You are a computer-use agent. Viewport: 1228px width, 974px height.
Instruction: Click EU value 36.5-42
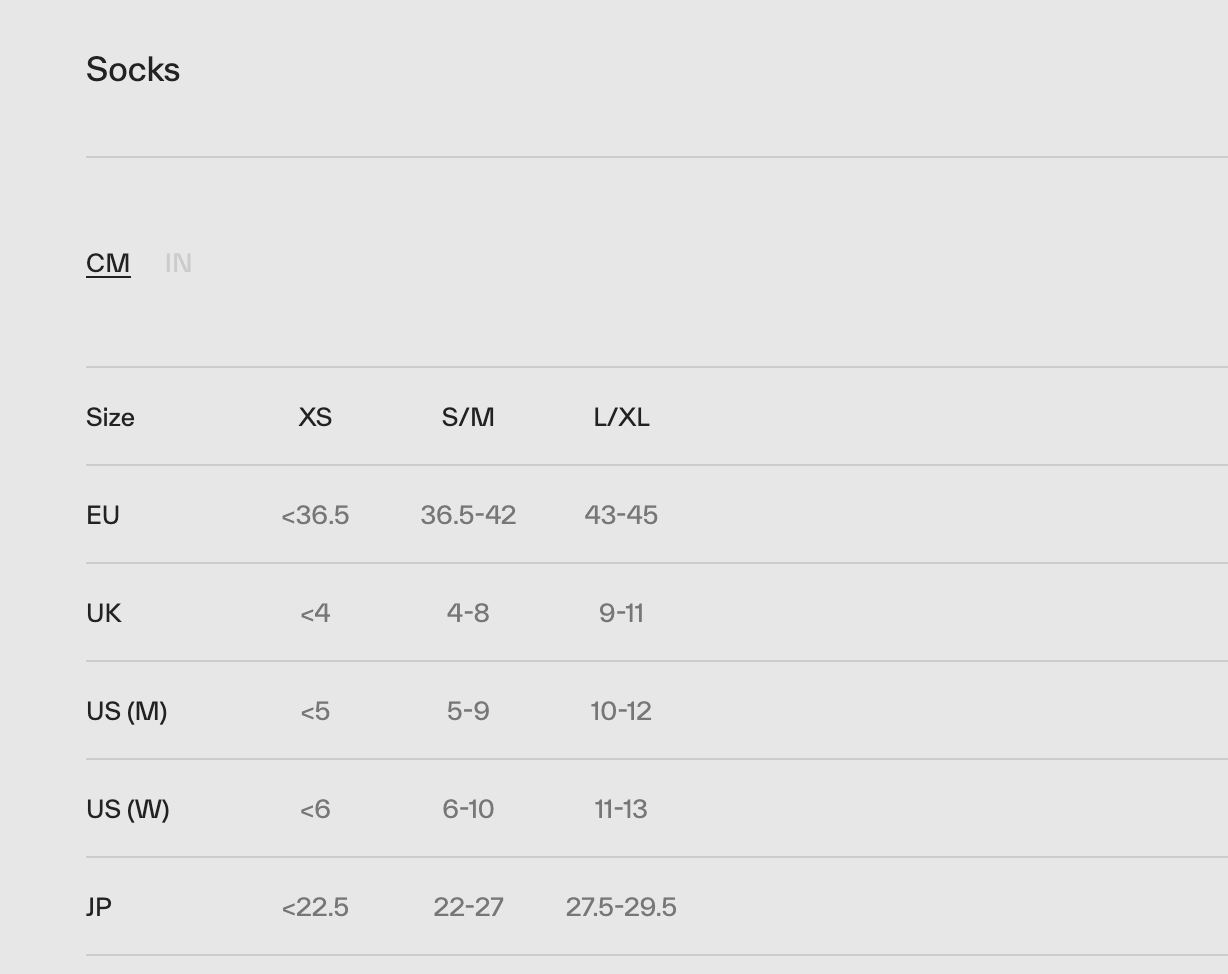[x=468, y=515]
